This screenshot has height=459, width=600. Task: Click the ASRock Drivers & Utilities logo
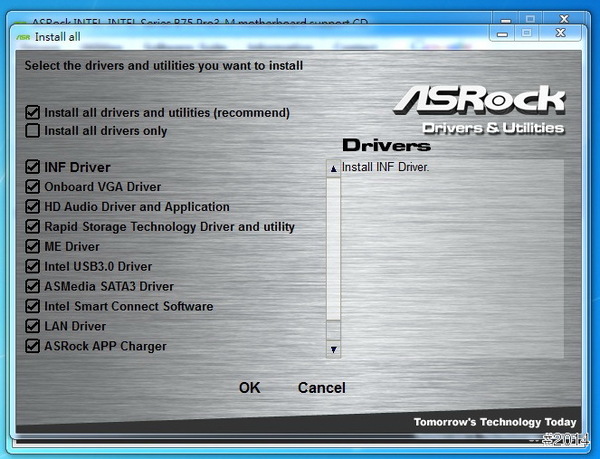479,108
